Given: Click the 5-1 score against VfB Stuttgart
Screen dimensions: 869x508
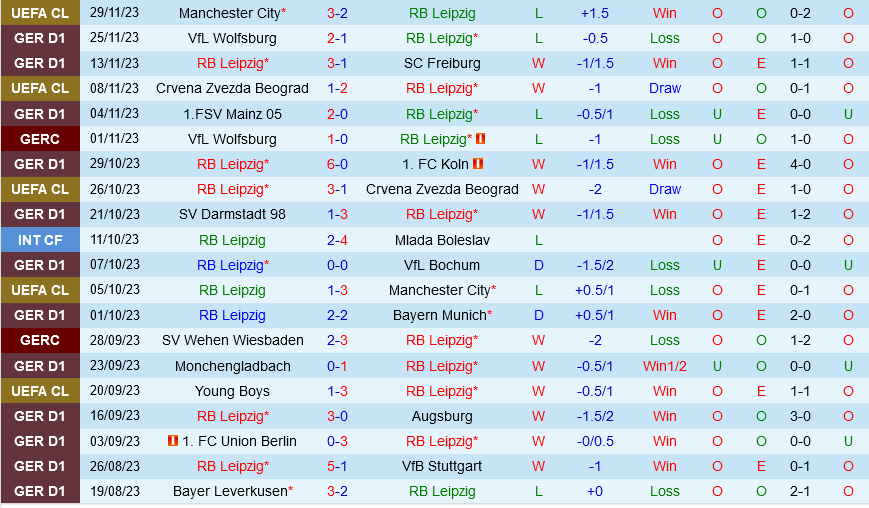Looking at the screenshot, I should click(337, 466).
